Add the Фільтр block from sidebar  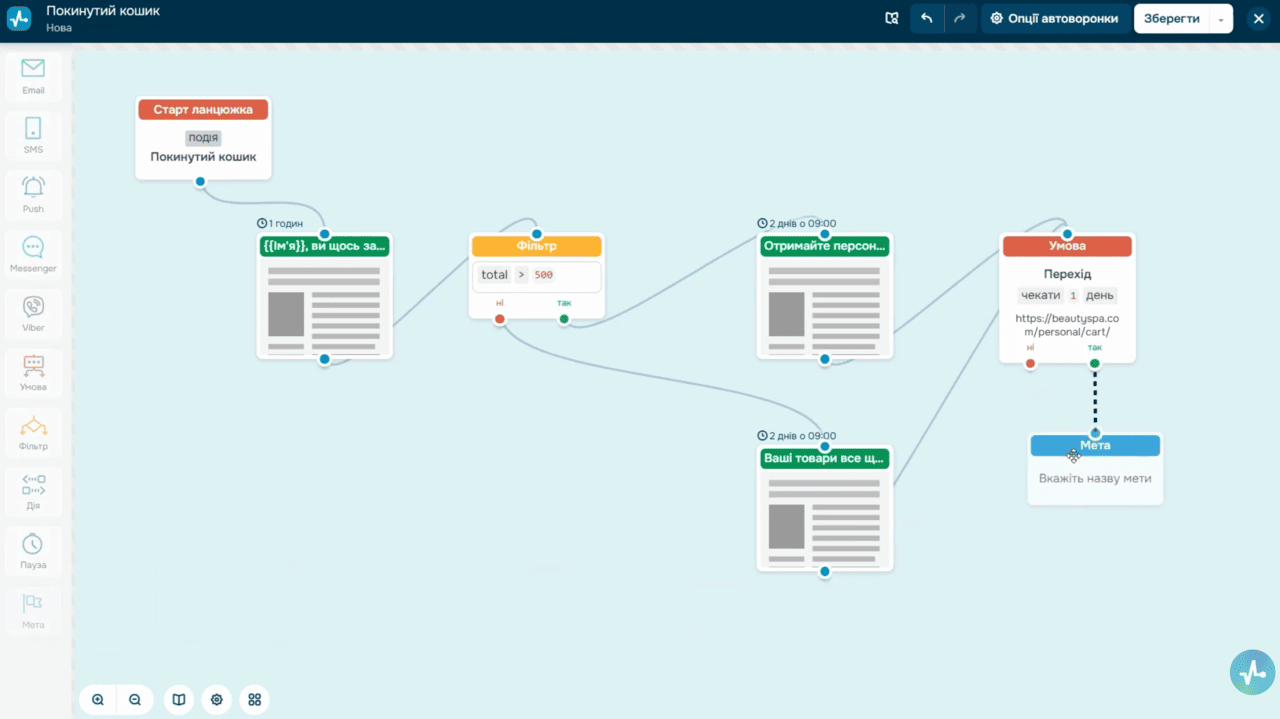pyautogui.click(x=33, y=433)
